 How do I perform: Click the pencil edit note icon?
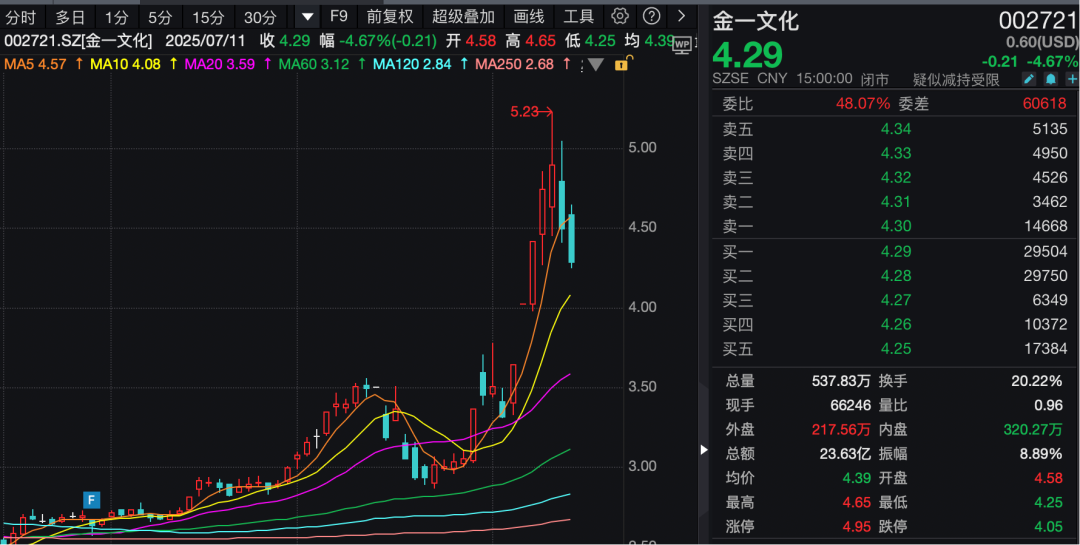click(1028, 79)
